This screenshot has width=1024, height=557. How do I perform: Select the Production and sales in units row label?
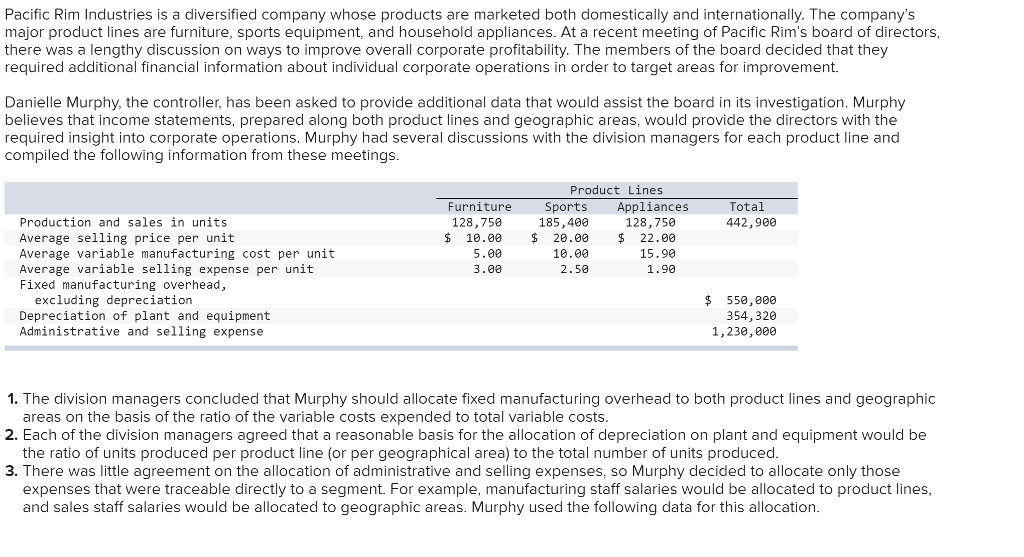[123, 222]
